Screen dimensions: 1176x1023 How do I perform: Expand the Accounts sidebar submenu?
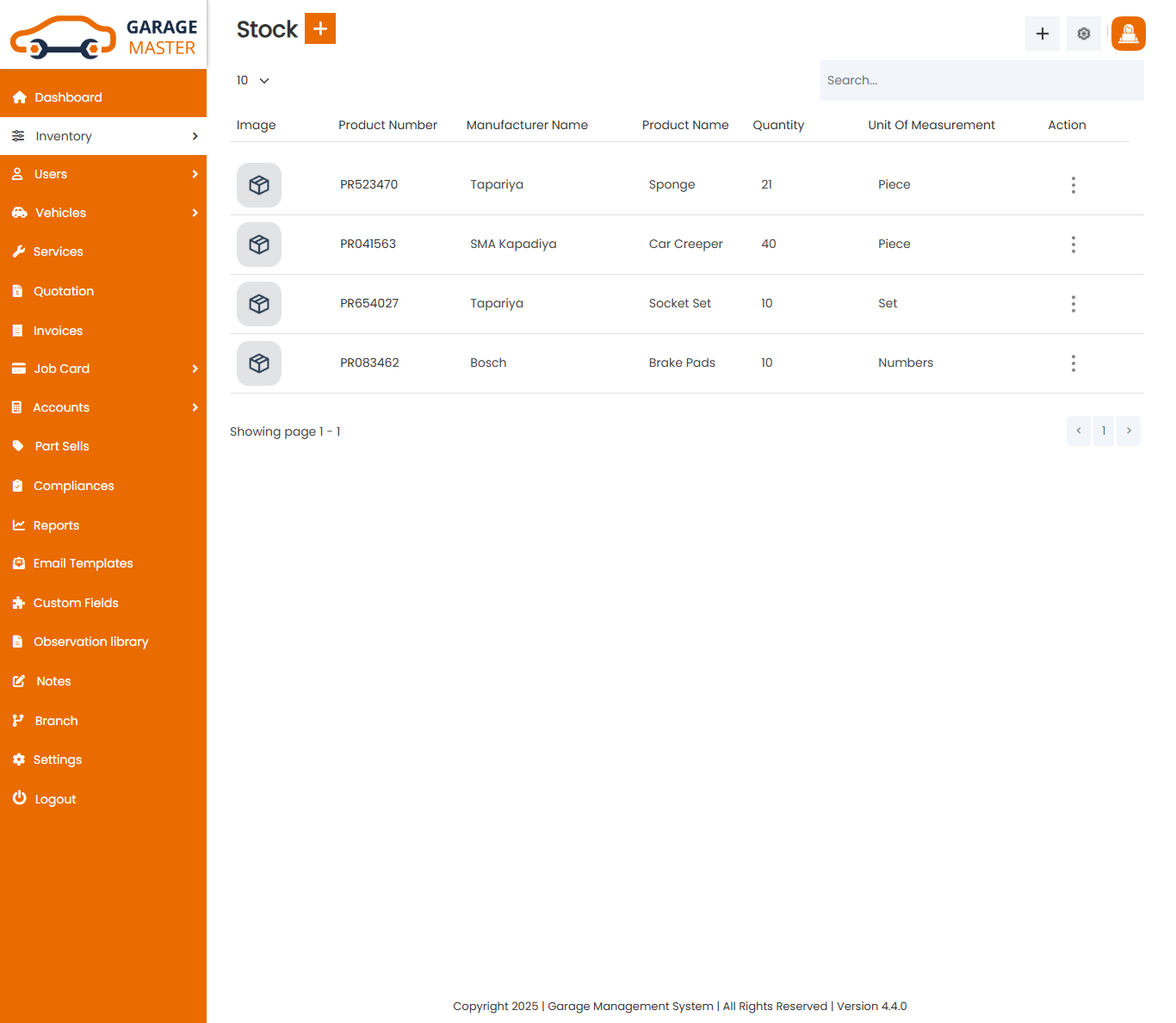tap(103, 407)
